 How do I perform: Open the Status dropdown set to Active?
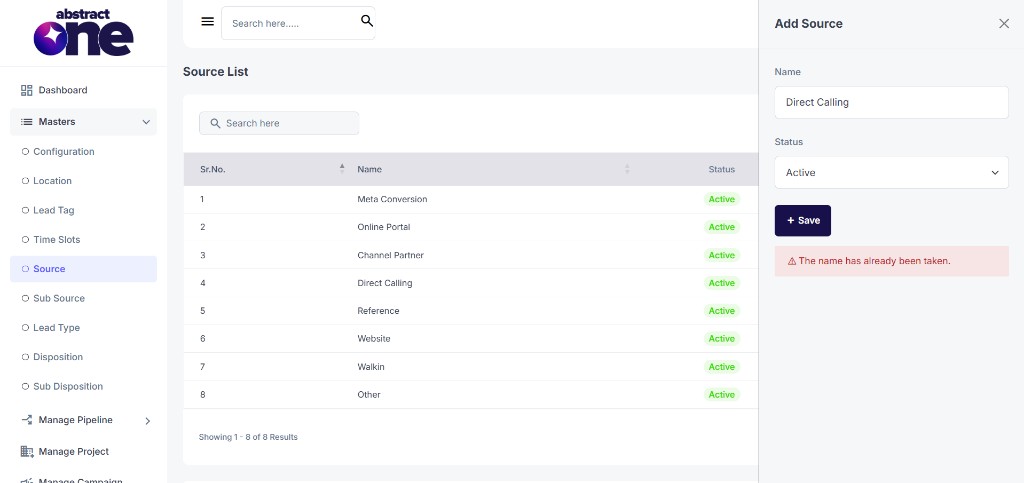click(x=891, y=173)
